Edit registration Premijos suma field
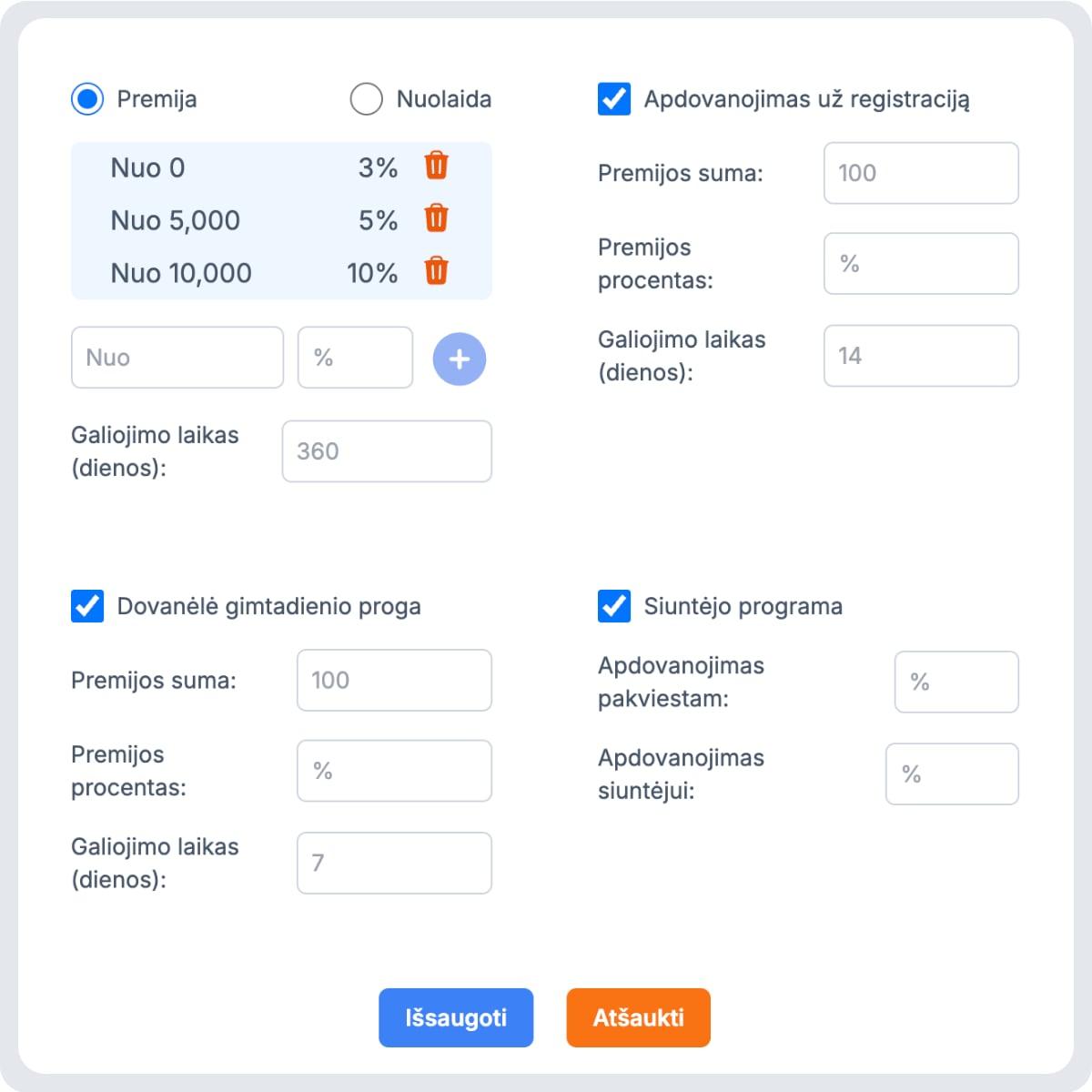The width and height of the screenshot is (1092, 1092). coord(921,173)
